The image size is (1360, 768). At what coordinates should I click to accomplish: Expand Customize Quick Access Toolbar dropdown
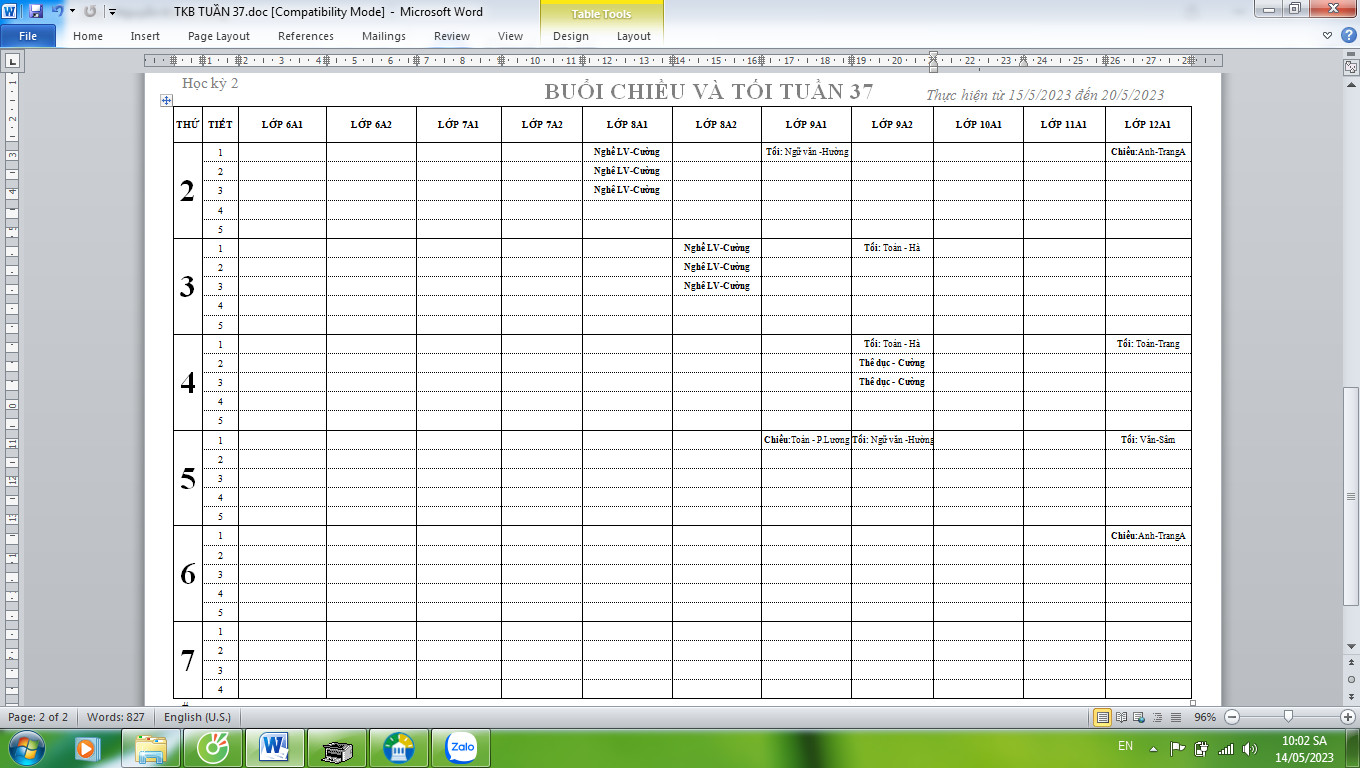tap(112, 12)
